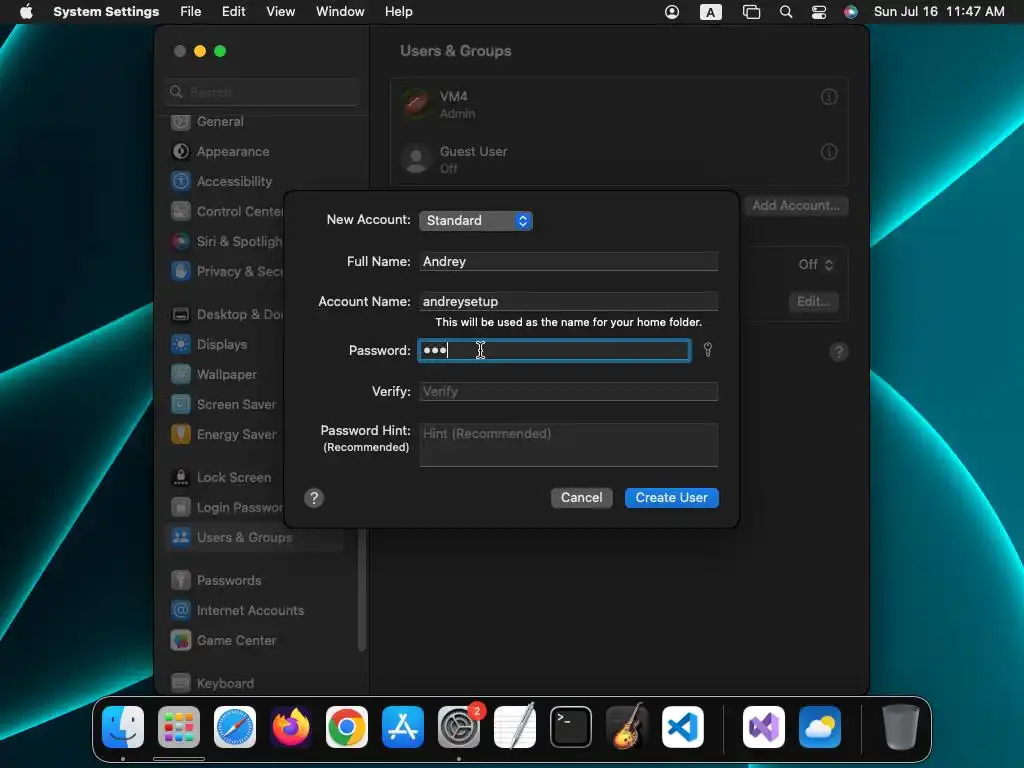Image resolution: width=1024 pixels, height=768 pixels.
Task: Open the input source A menu
Action: pyautogui.click(x=711, y=12)
